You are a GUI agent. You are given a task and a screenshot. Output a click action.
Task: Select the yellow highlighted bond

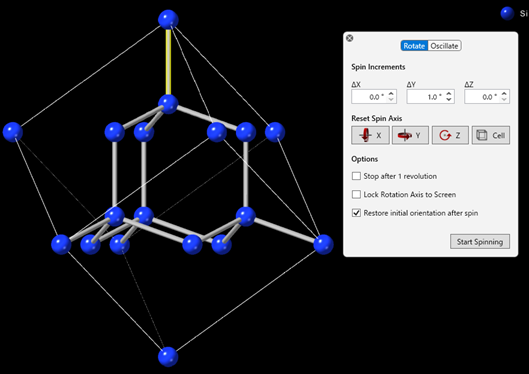[168, 62]
